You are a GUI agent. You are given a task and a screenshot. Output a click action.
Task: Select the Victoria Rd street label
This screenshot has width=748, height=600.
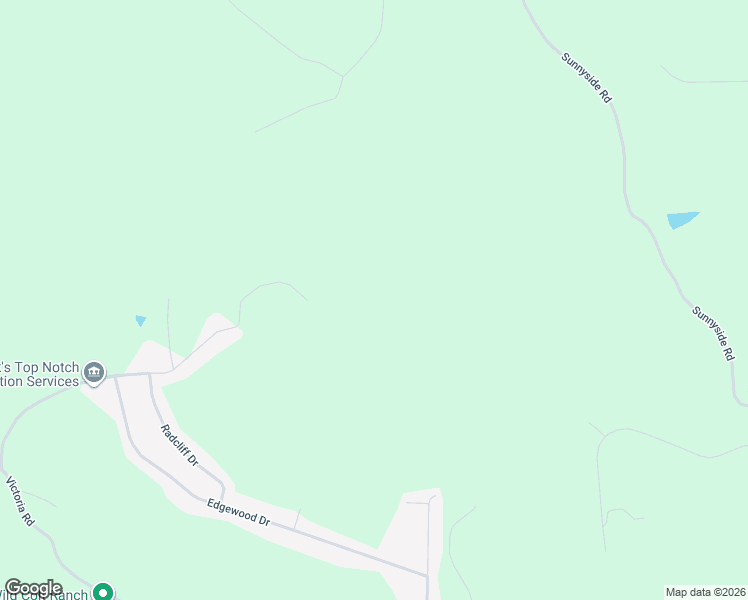click(20, 501)
